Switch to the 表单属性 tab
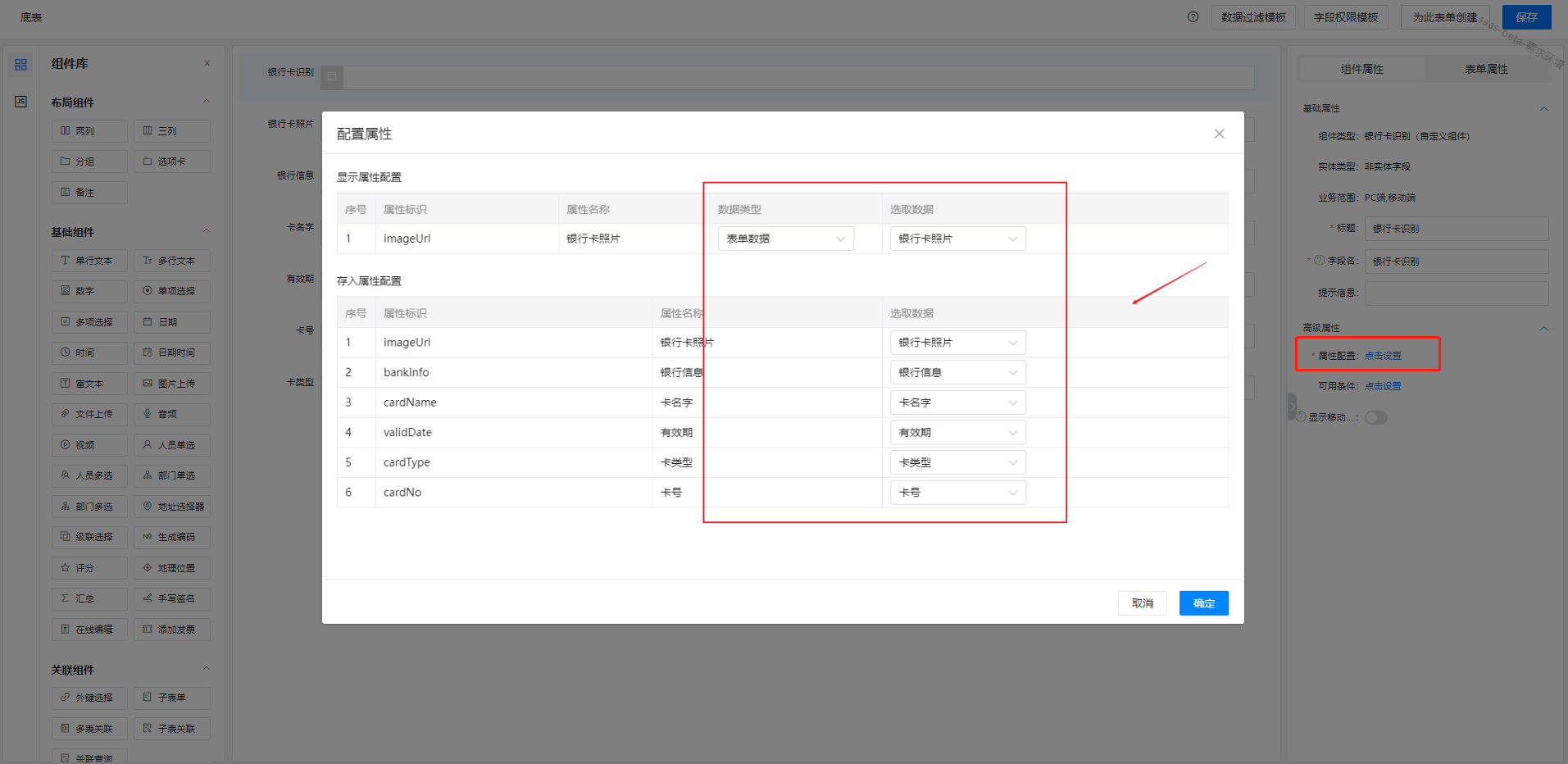This screenshot has width=1568, height=764. click(x=1485, y=69)
